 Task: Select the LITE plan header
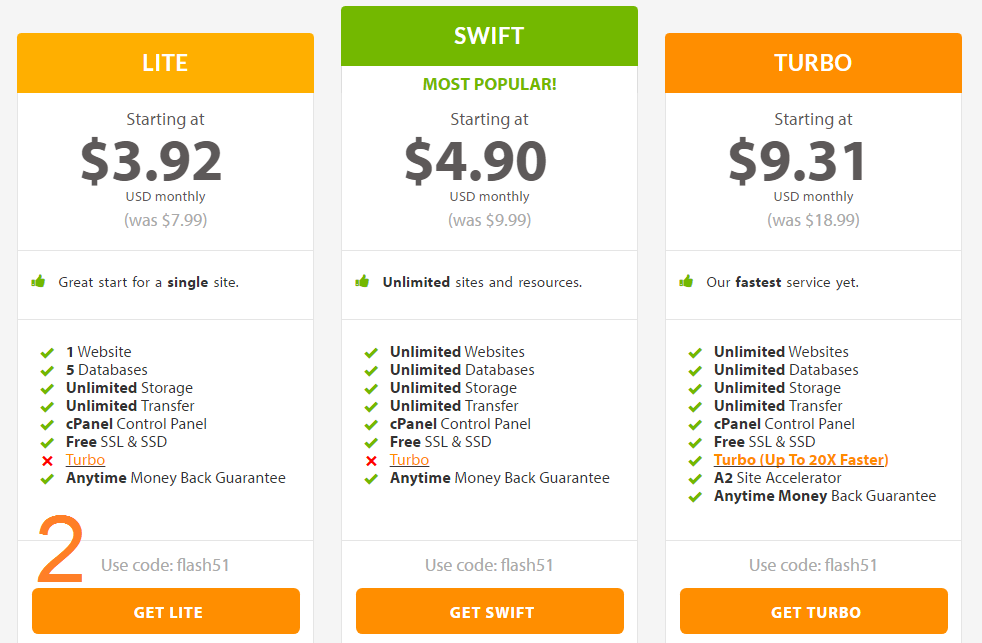coord(165,63)
